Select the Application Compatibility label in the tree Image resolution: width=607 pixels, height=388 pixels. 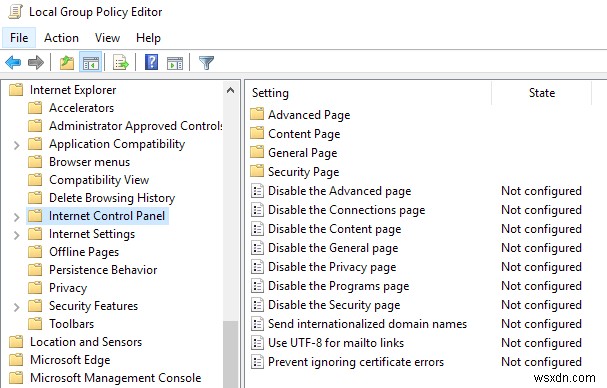click(x=117, y=144)
